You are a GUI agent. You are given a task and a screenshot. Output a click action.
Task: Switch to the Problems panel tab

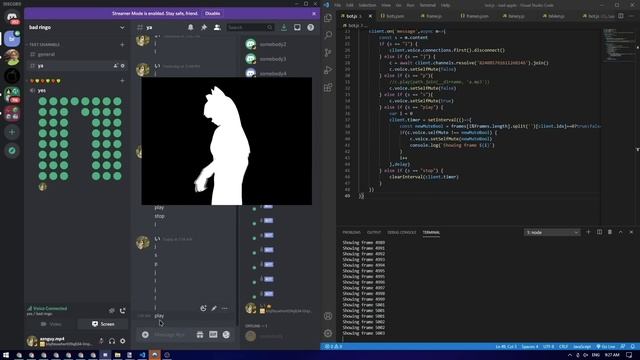(x=351, y=232)
